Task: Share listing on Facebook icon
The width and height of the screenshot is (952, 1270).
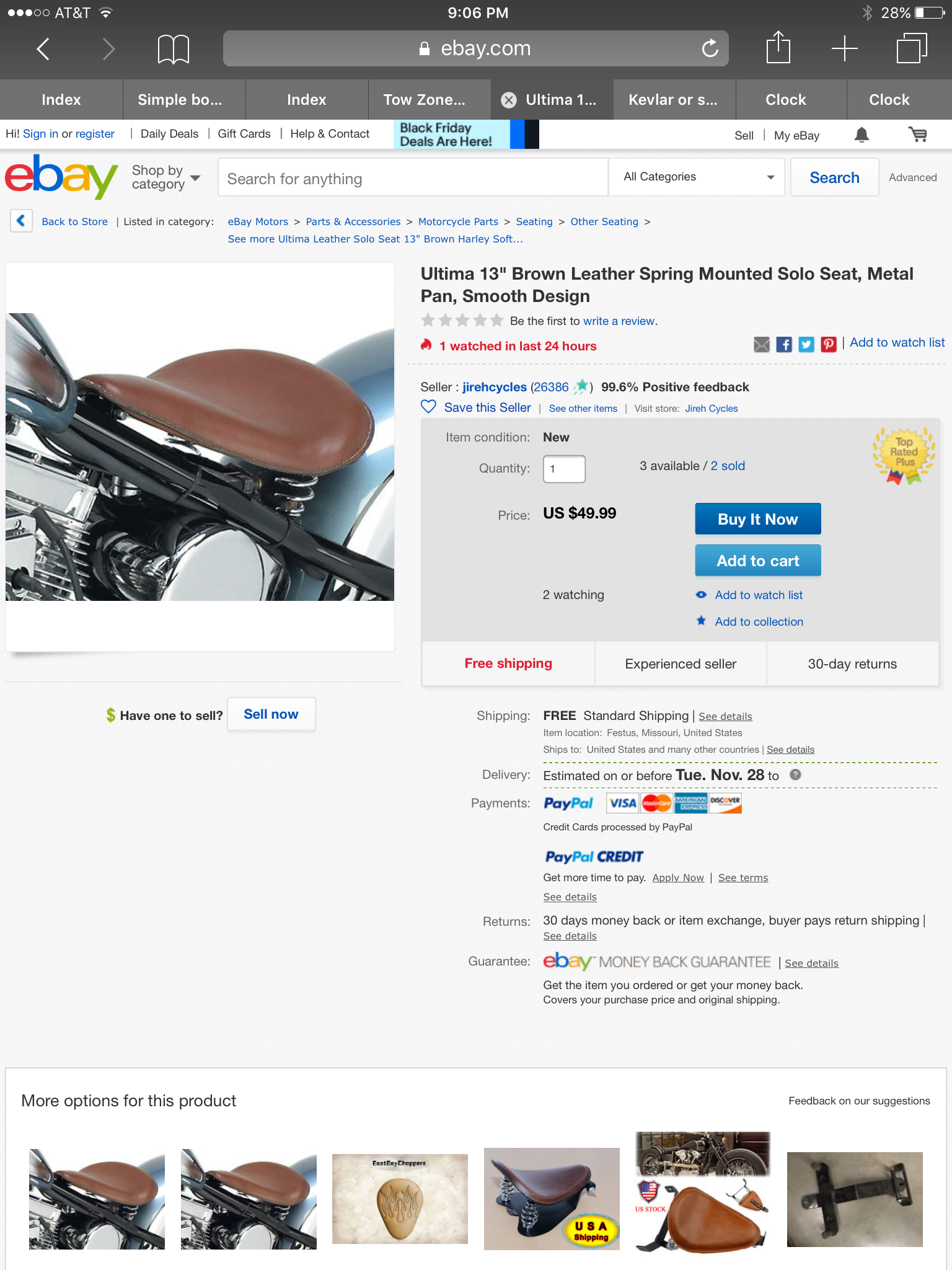Action: click(x=784, y=344)
